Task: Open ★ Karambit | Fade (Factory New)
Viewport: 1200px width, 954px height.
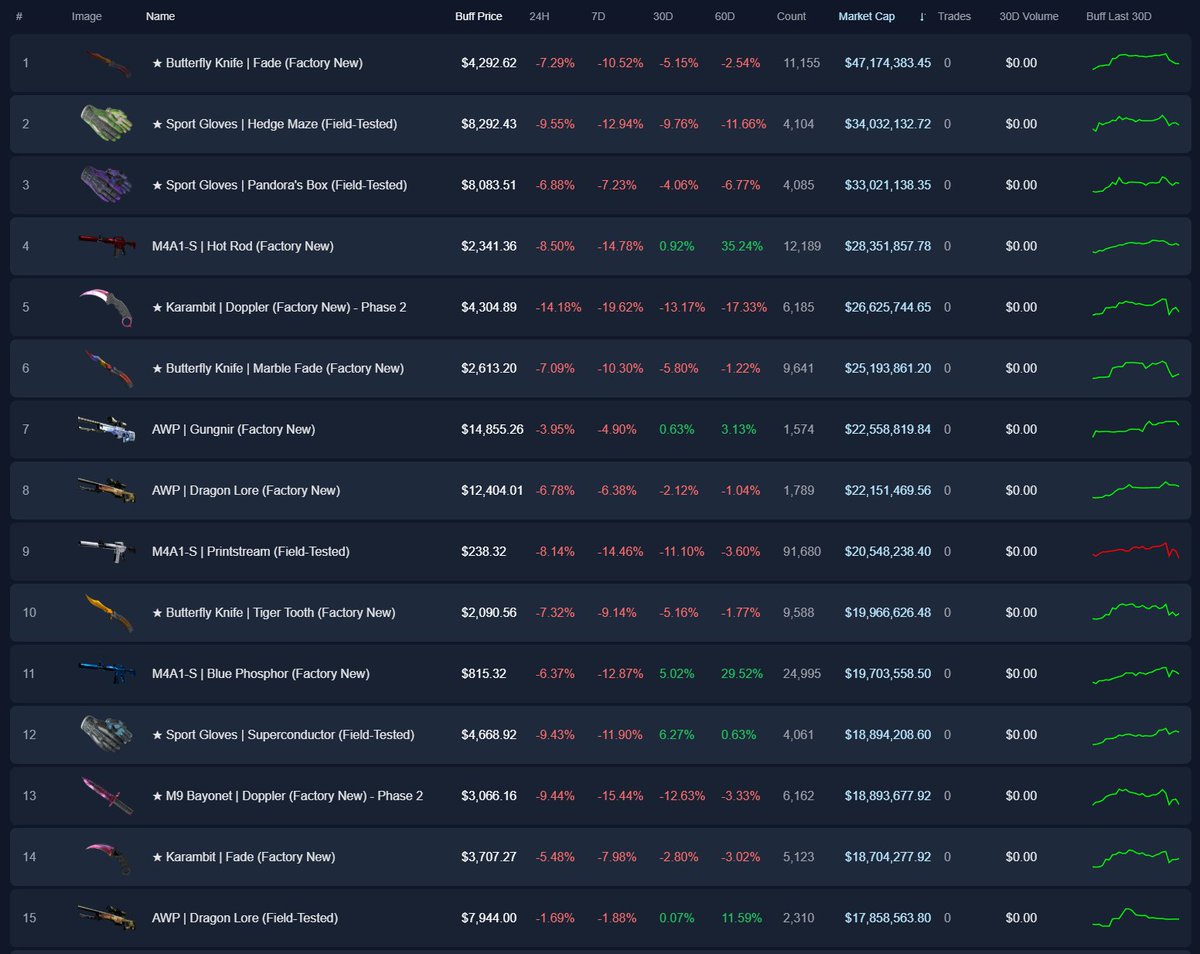Action: [x=244, y=857]
